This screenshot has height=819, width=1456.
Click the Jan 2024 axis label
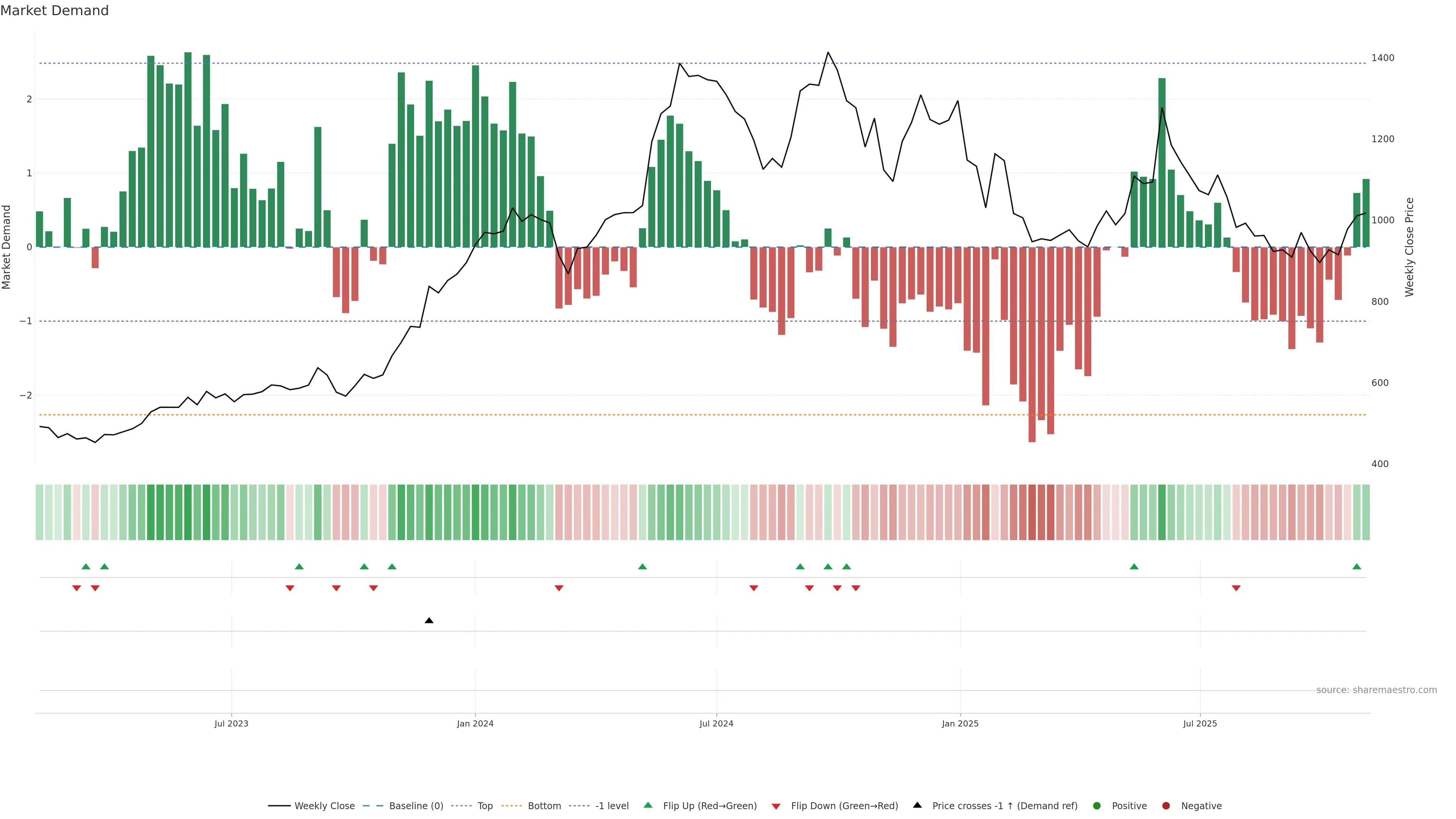coord(475,723)
